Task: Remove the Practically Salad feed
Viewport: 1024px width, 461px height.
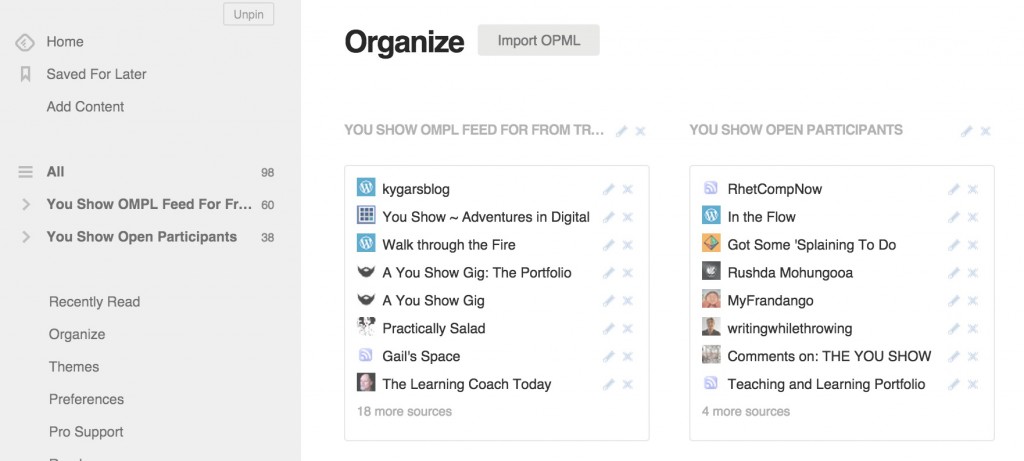Action: pos(628,329)
